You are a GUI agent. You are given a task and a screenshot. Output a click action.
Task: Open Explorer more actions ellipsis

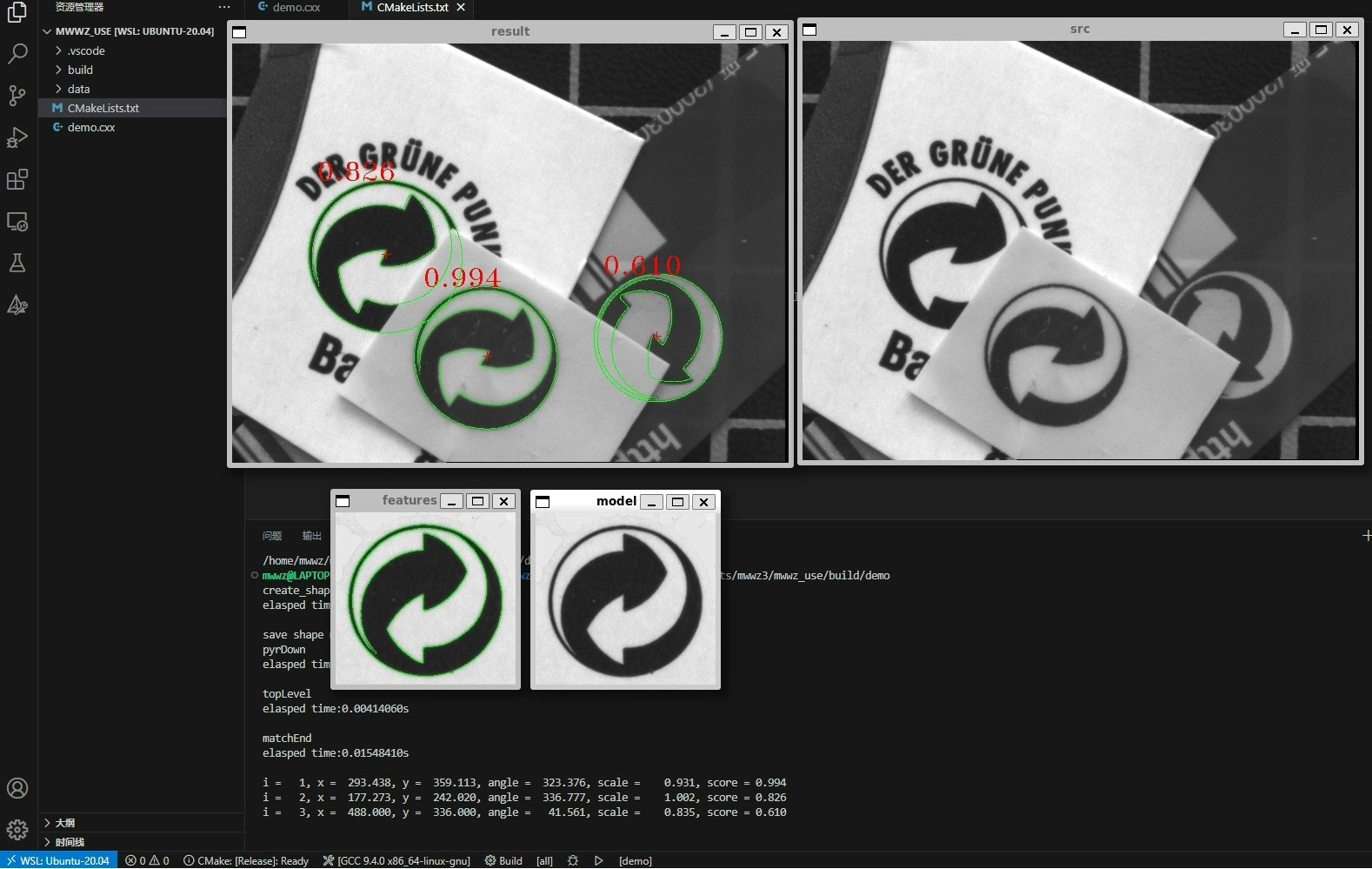click(x=224, y=7)
